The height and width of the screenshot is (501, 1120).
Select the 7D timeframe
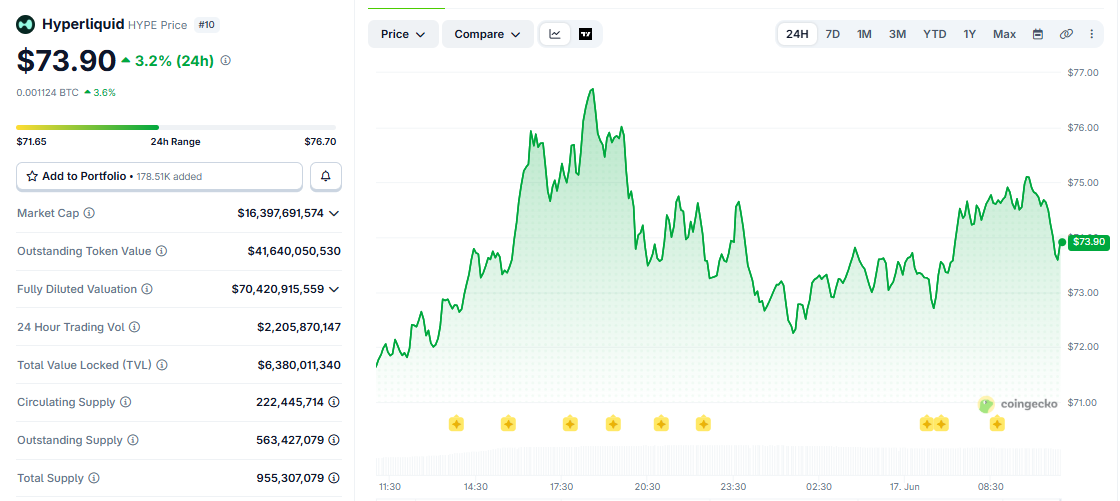(833, 34)
